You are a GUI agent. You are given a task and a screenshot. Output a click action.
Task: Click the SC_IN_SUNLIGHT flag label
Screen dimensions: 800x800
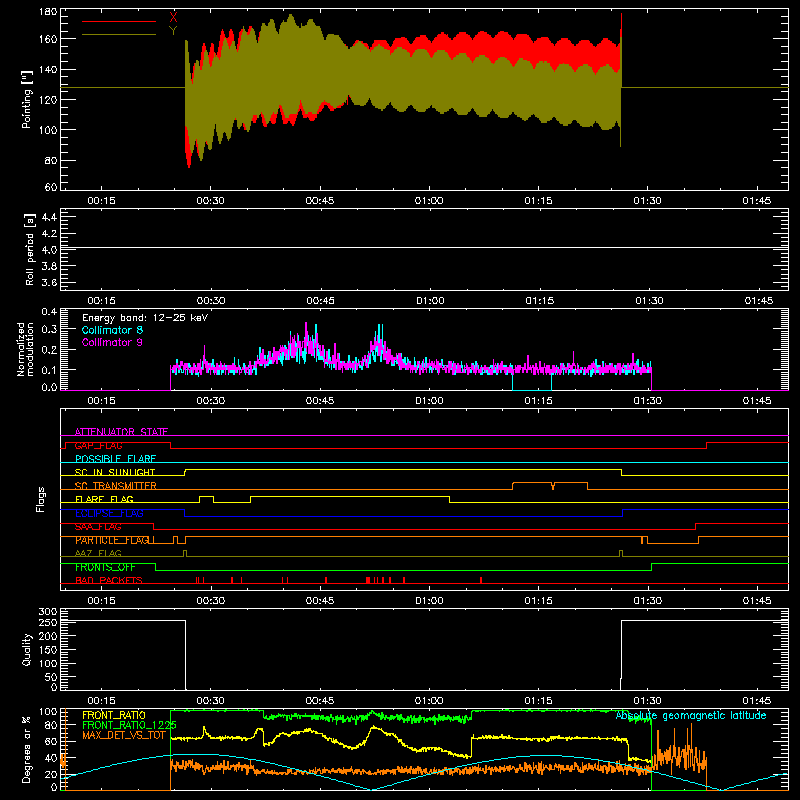(x=115, y=472)
